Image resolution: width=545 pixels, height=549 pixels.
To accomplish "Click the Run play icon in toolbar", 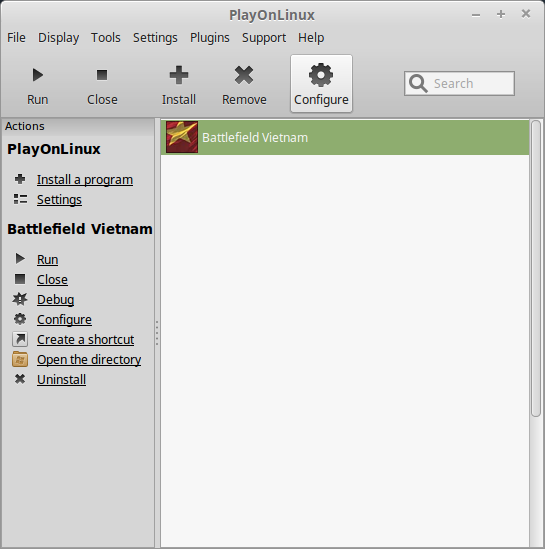I will click(x=37, y=75).
